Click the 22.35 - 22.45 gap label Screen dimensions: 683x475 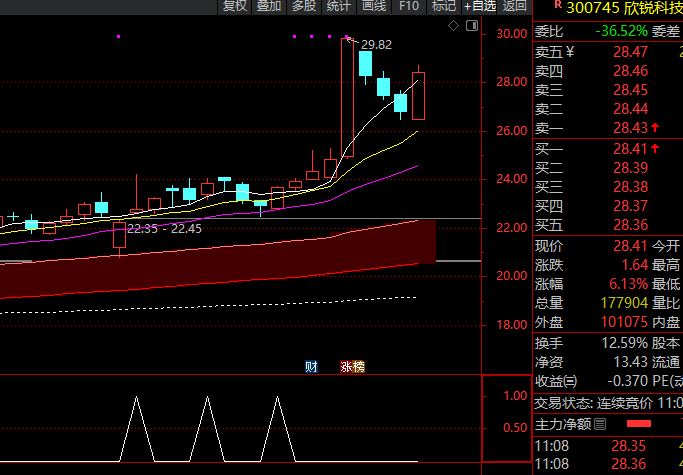[164, 229]
